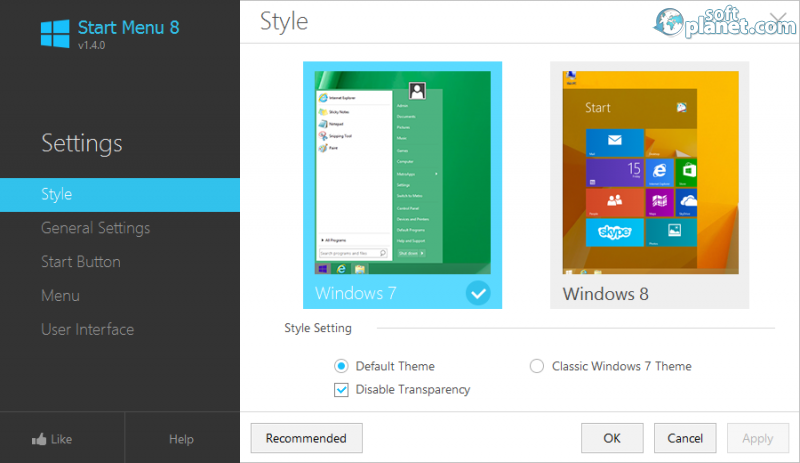This screenshot has height=463, width=800.
Task: Open Help in the sidebar footer
Action: coord(182,439)
